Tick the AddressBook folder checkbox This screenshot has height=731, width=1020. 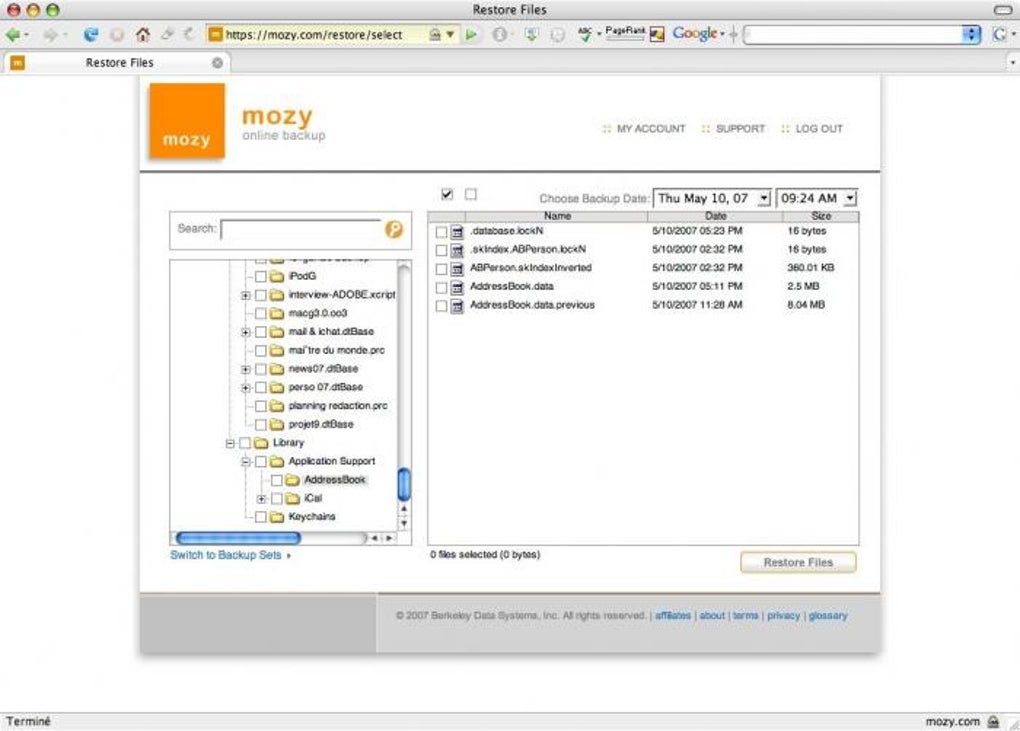[x=276, y=480]
